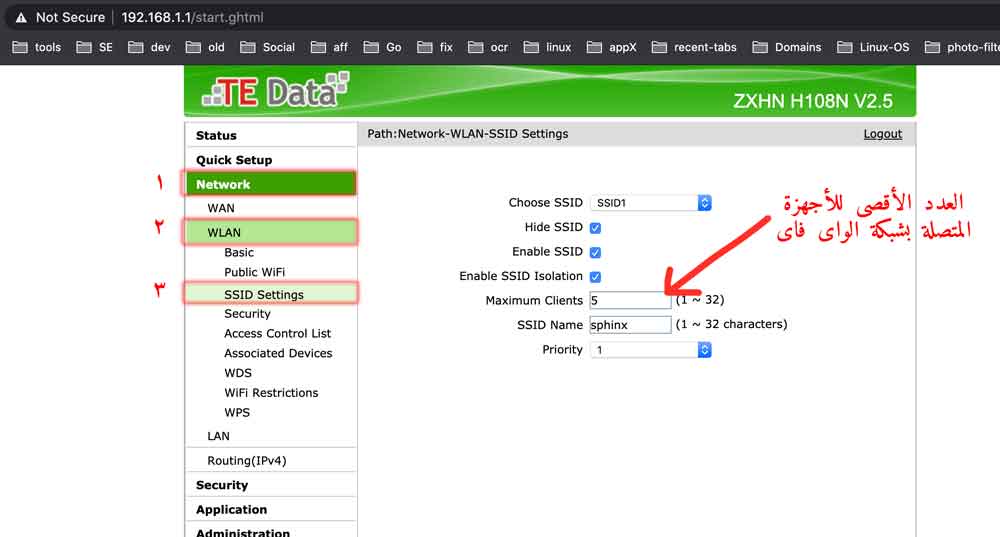Click the Maximum Clients input field
This screenshot has height=537, width=1000.
point(630,300)
